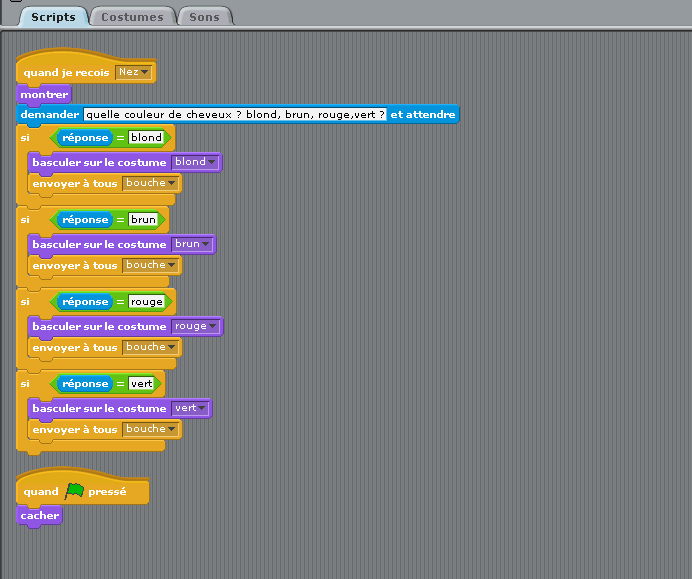The image size is (692, 579).
Task: Open the rouge costume dropdown
Action: (x=196, y=326)
